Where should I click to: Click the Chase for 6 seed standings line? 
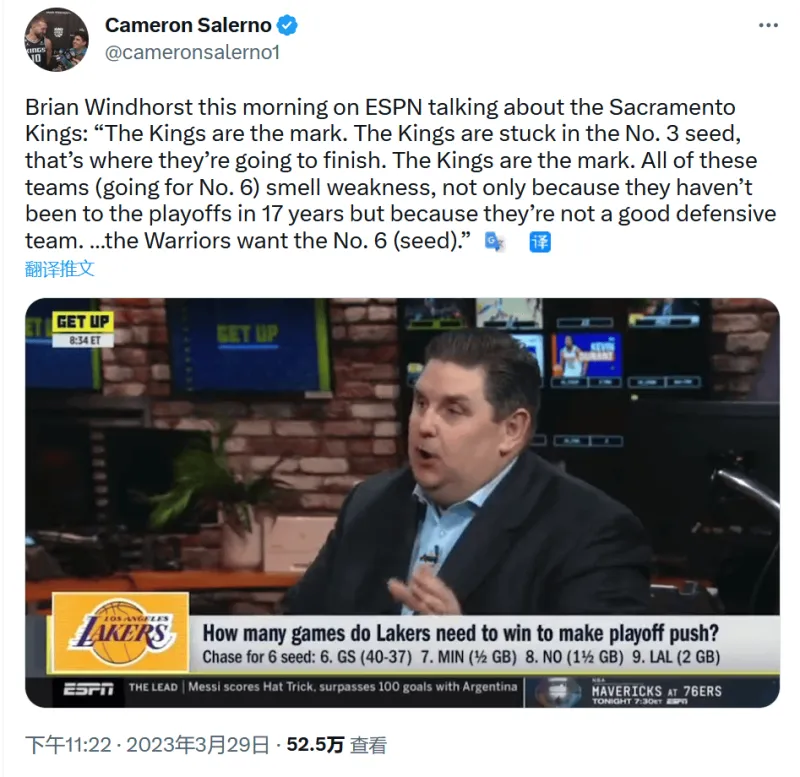[x=461, y=657]
